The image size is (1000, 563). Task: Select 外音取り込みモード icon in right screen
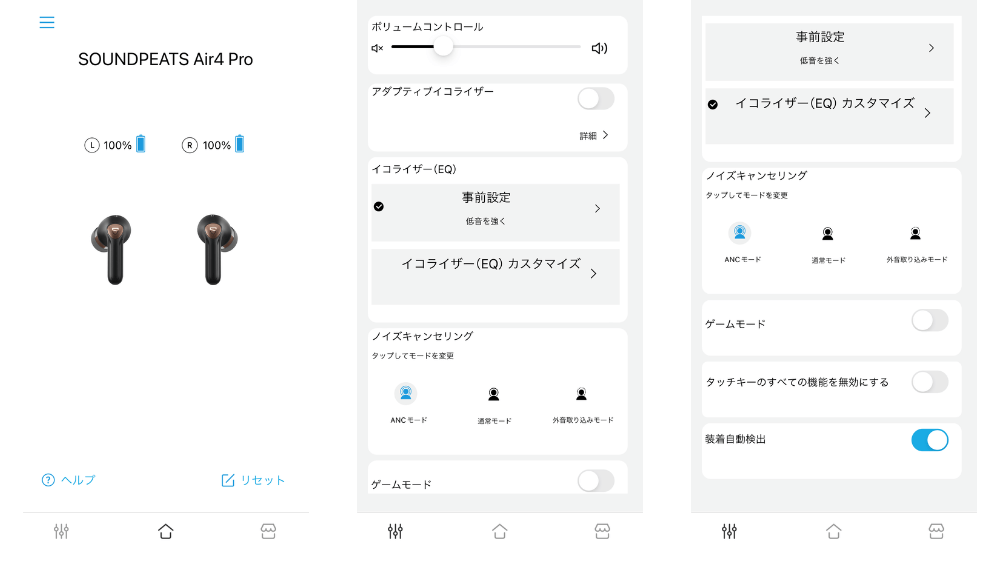coord(915,233)
